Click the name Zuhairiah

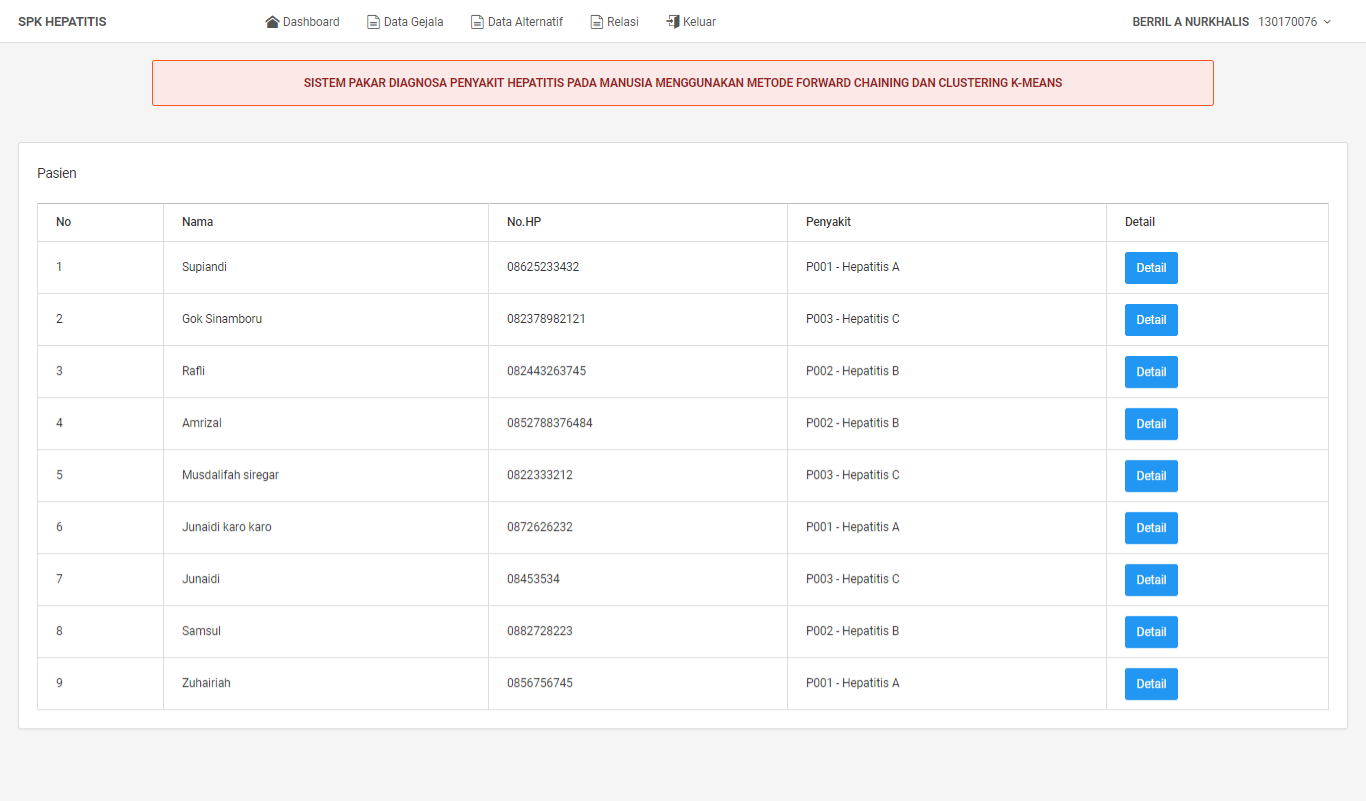tap(206, 683)
